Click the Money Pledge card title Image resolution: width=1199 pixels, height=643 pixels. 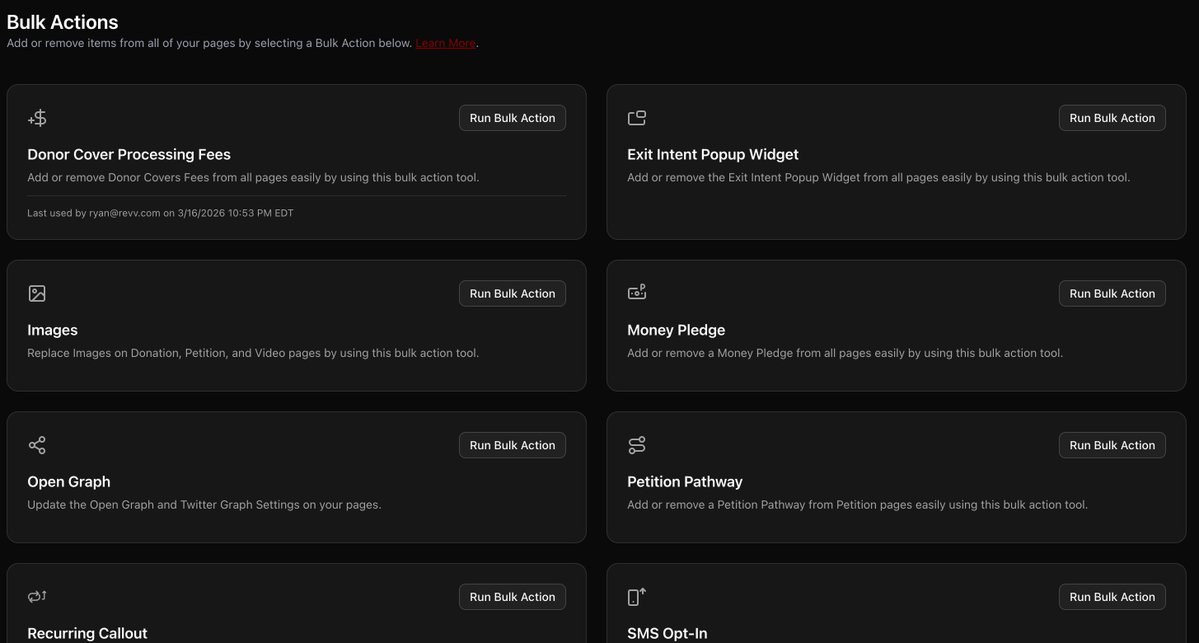pos(676,330)
